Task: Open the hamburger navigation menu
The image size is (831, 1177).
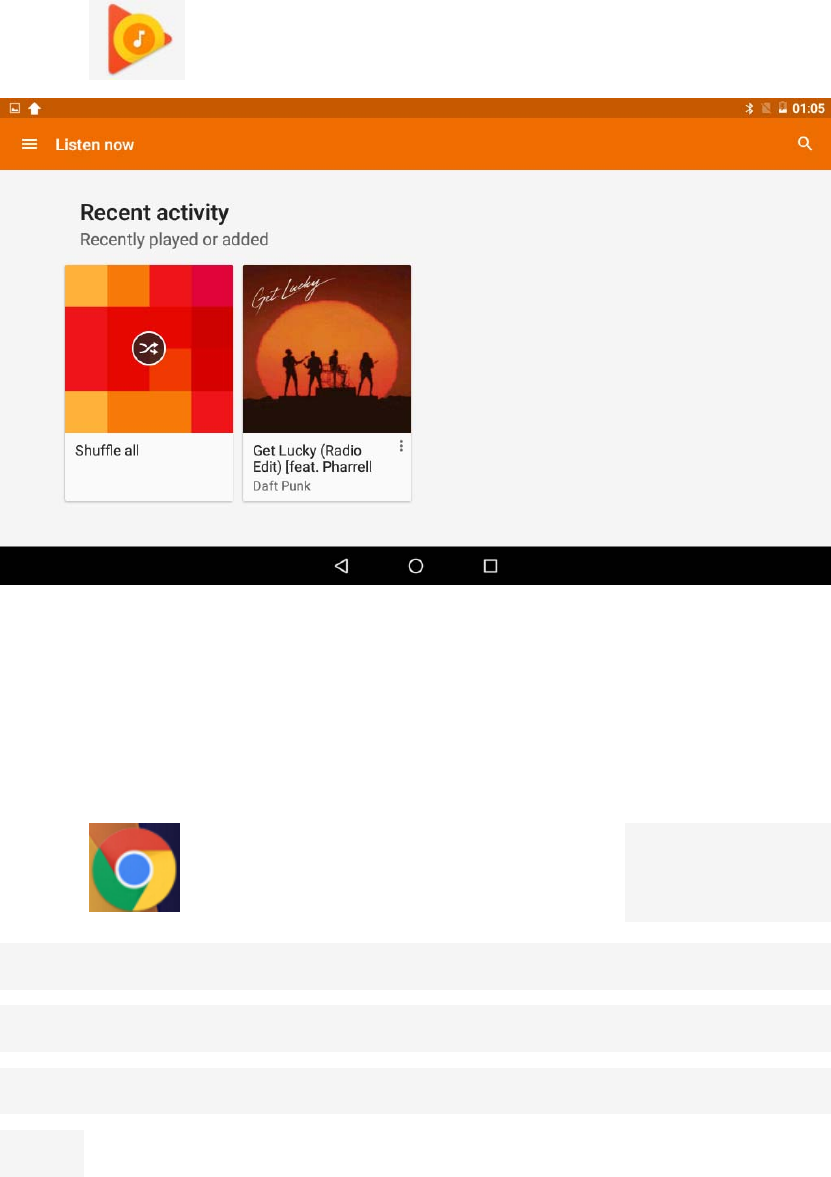Action: 29,144
